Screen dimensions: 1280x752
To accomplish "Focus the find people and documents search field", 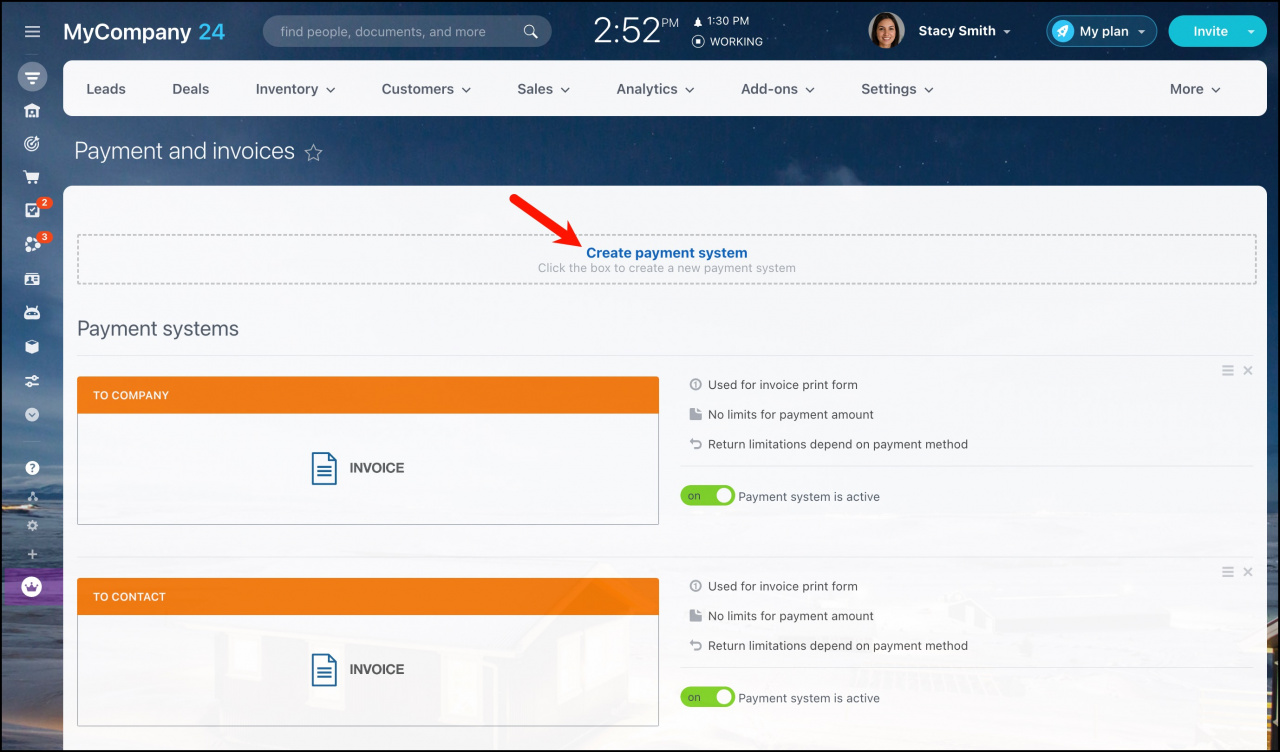I will 407,32.
